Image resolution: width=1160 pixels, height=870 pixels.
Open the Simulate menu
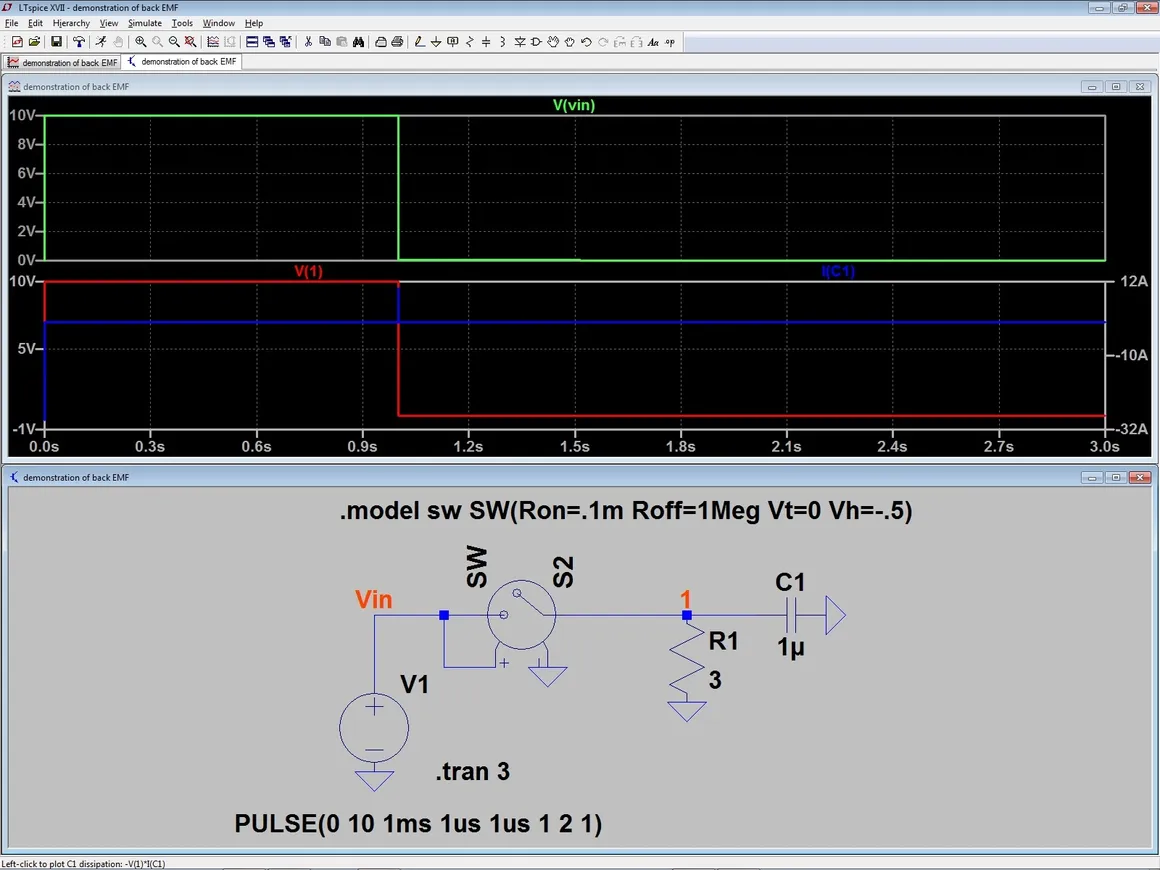coord(144,23)
